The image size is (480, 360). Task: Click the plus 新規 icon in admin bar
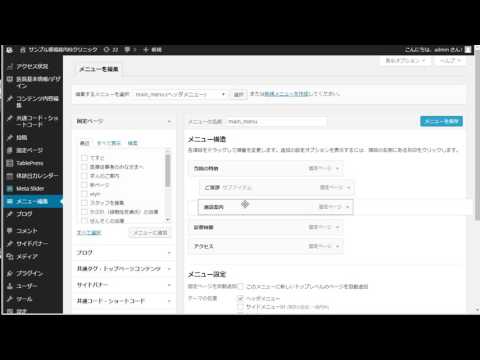pyautogui.click(x=146, y=50)
